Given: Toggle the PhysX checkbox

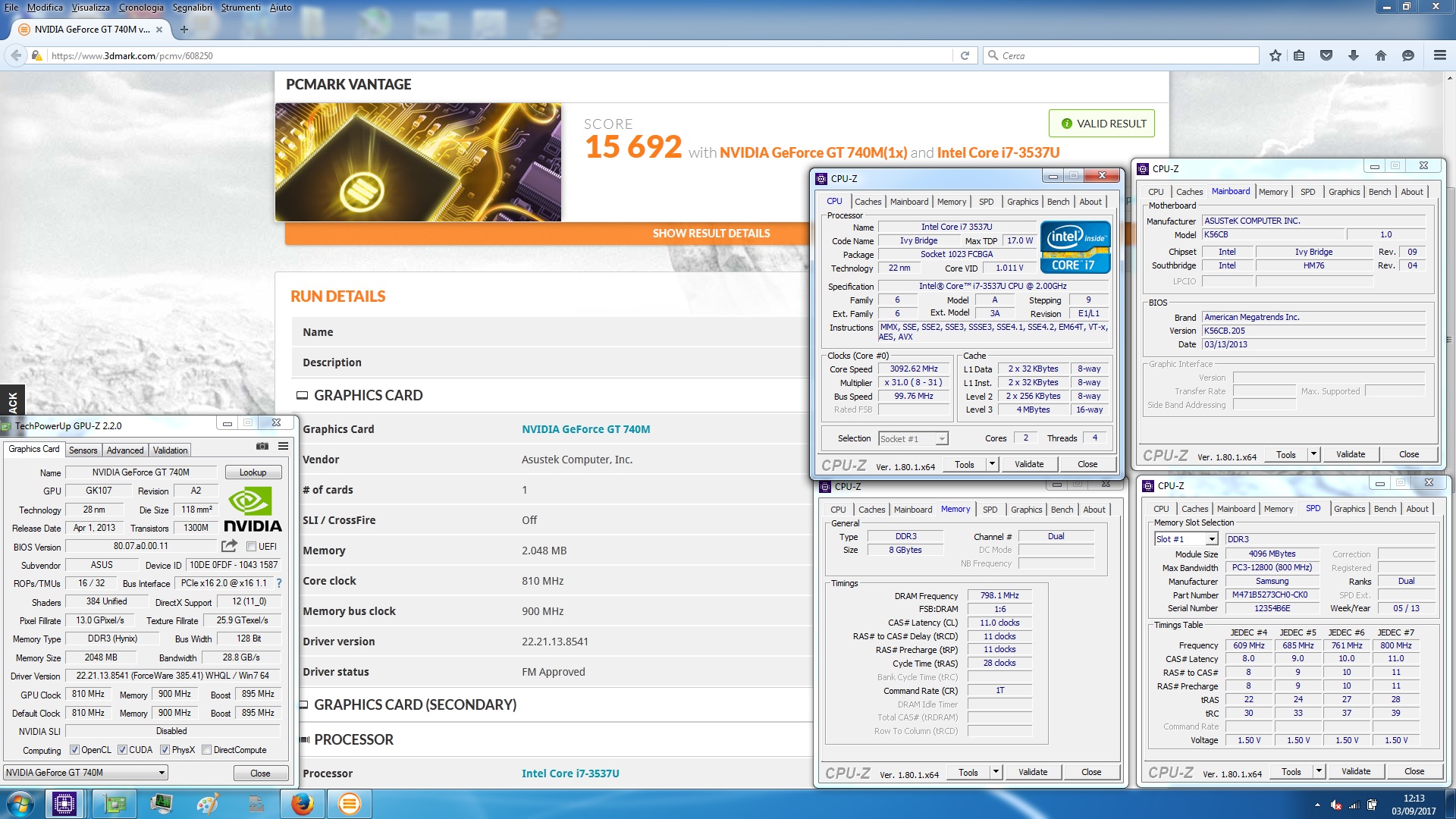Looking at the screenshot, I should tap(165, 750).
